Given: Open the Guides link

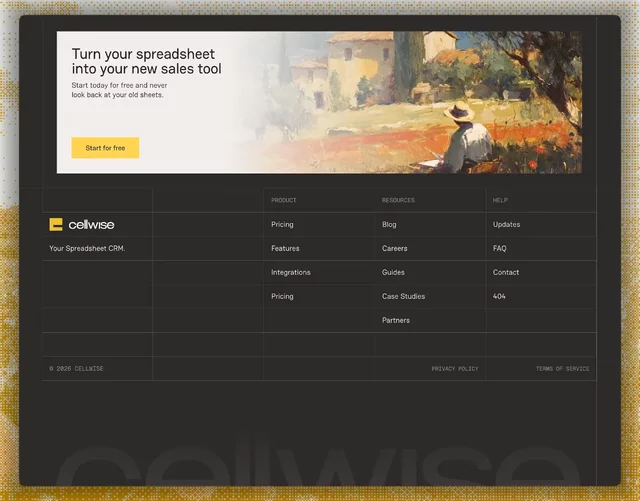Looking at the screenshot, I should click(393, 272).
